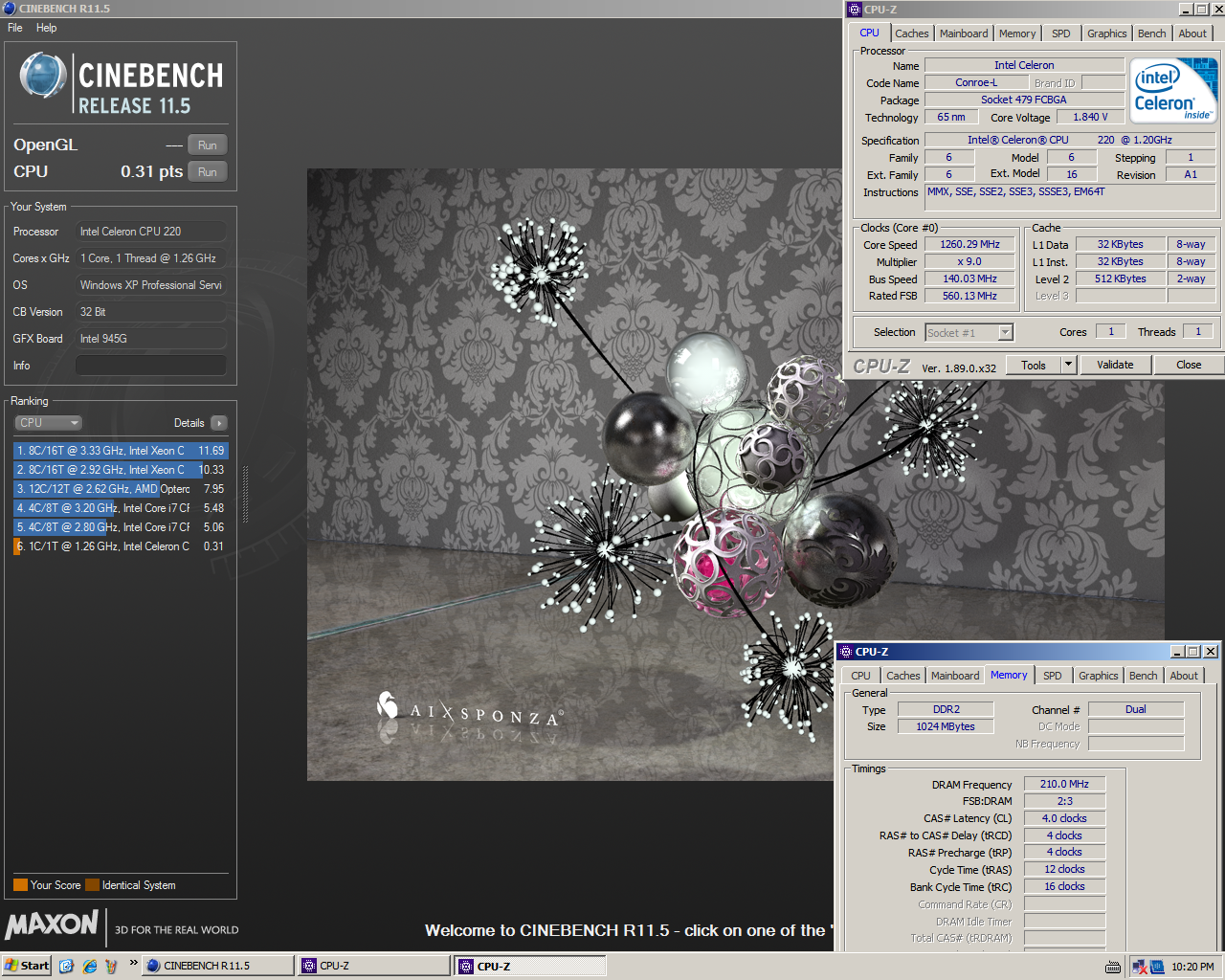
Task: Click the Instructions field MMX, SSE list
Action: [x=1070, y=197]
